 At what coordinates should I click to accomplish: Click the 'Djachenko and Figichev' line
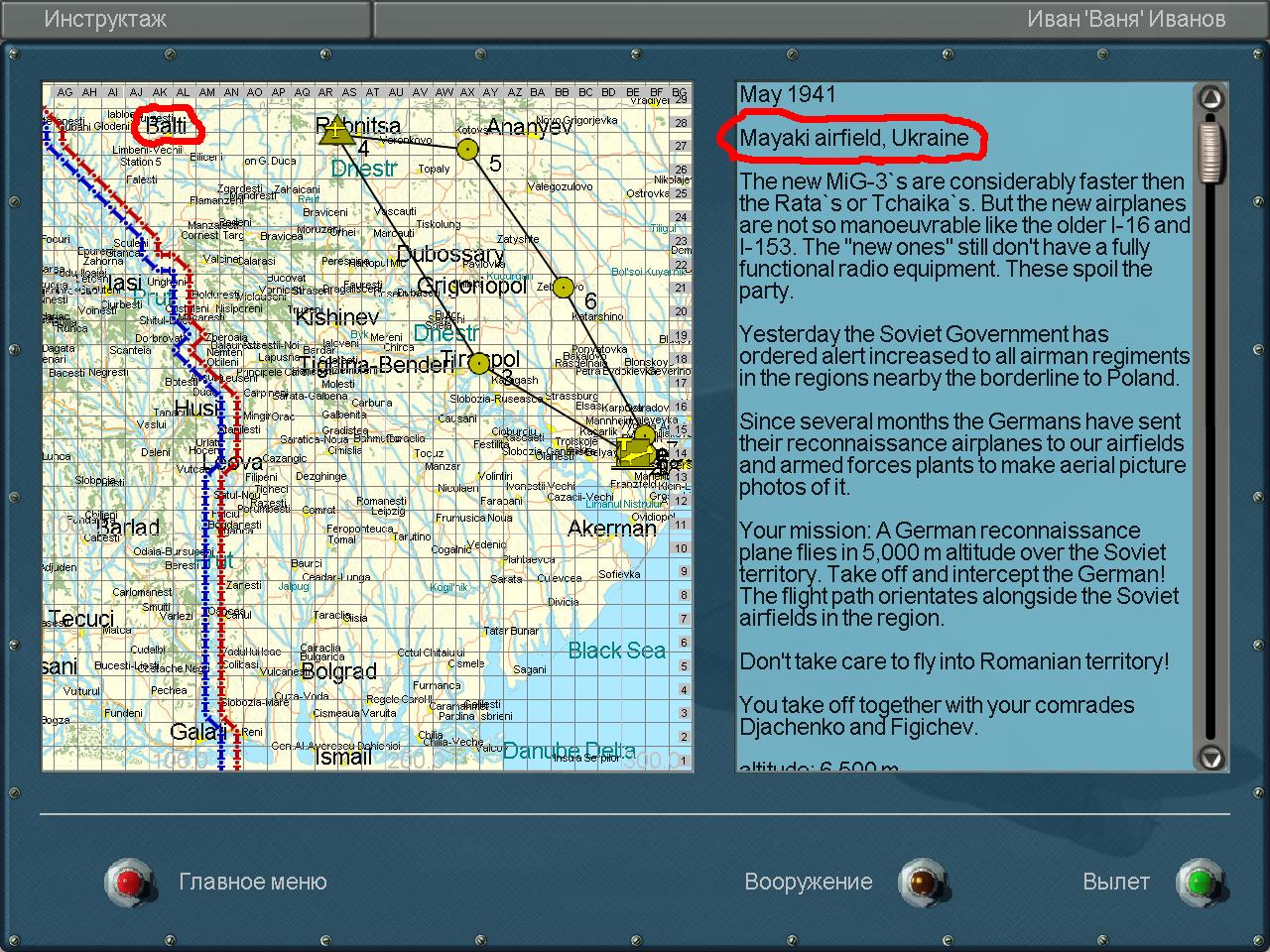point(858,727)
